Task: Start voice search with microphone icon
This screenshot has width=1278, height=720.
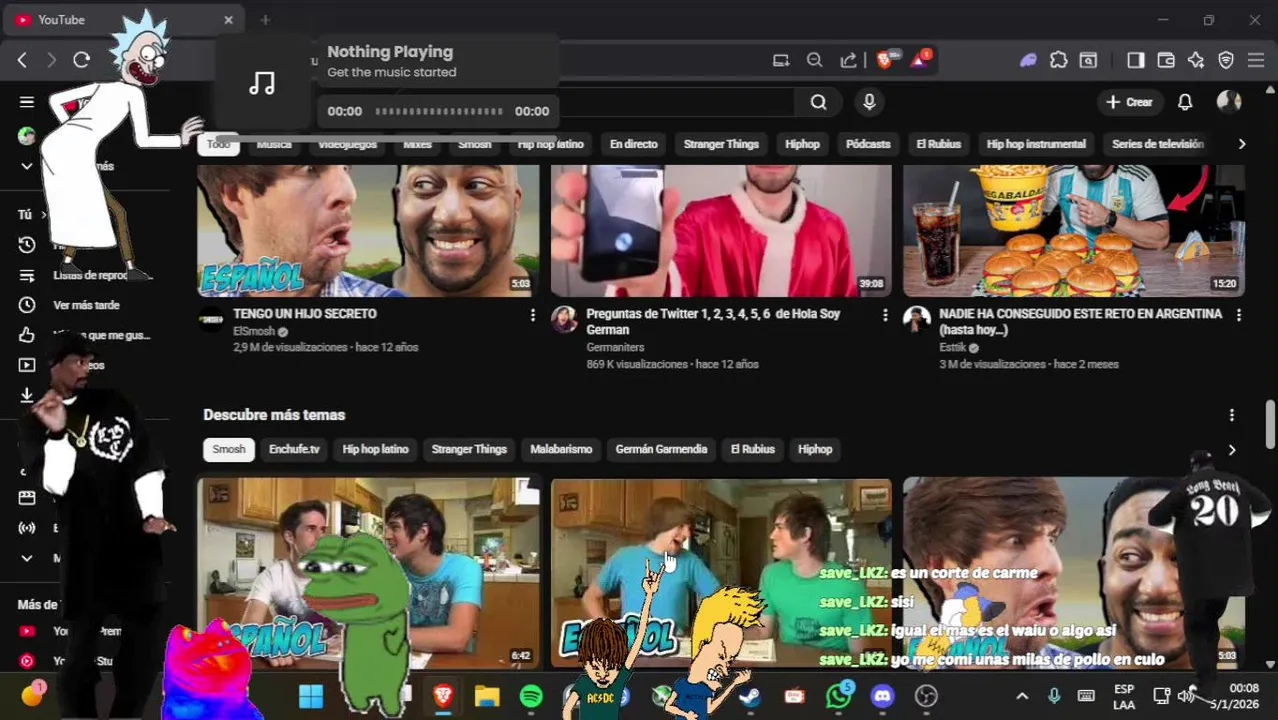Action: [869, 102]
